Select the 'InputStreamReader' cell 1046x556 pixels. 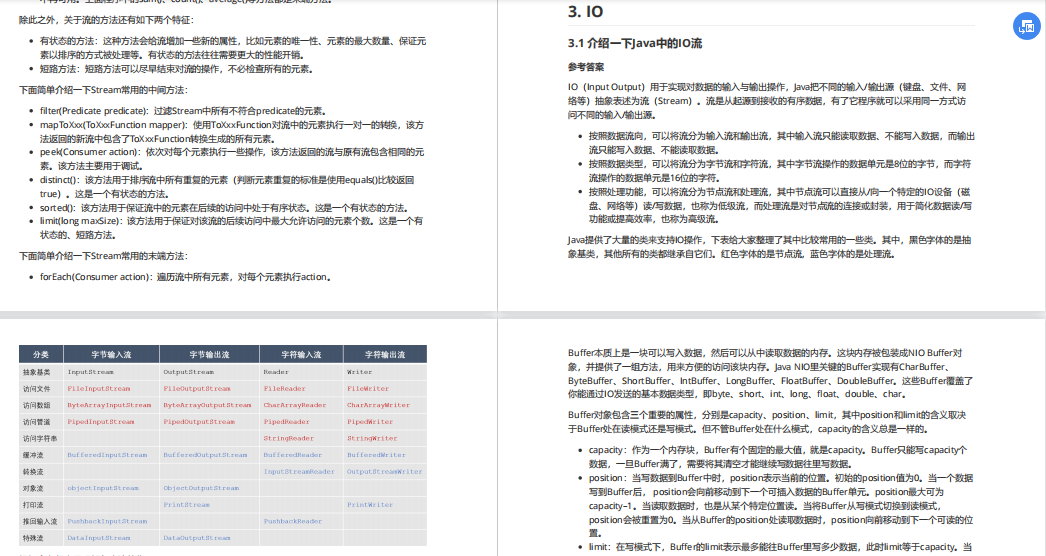pos(300,472)
